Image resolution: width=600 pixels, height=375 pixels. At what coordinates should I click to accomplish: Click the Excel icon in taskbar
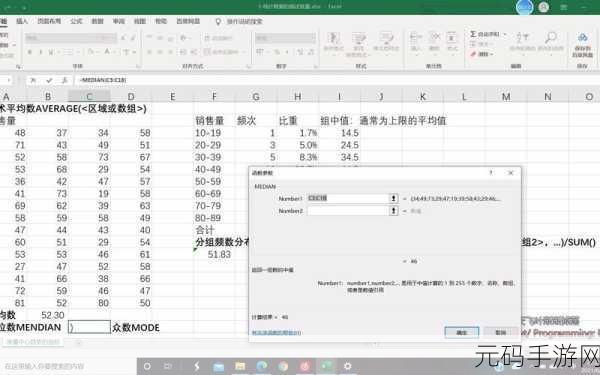tap(326, 366)
